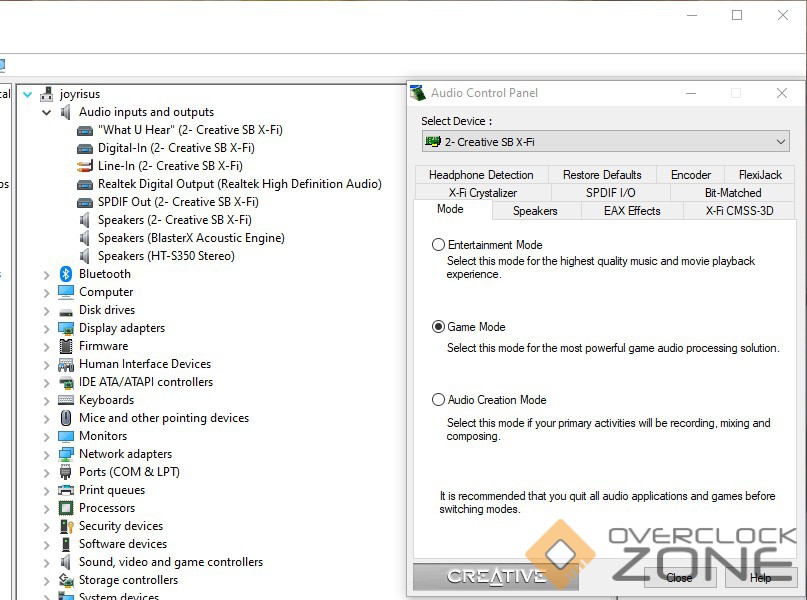Click the Display adapters icon
The width and height of the screenshot is (807, 600).
(x=66, y=328)
